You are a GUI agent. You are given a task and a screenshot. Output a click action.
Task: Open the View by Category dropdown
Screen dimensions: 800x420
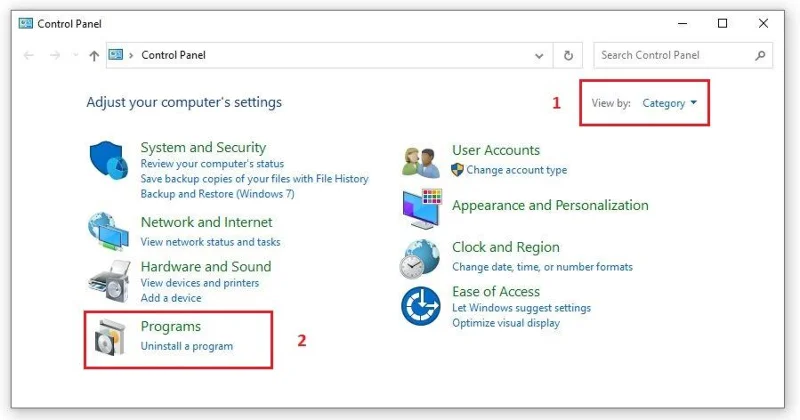pos(670,103)
